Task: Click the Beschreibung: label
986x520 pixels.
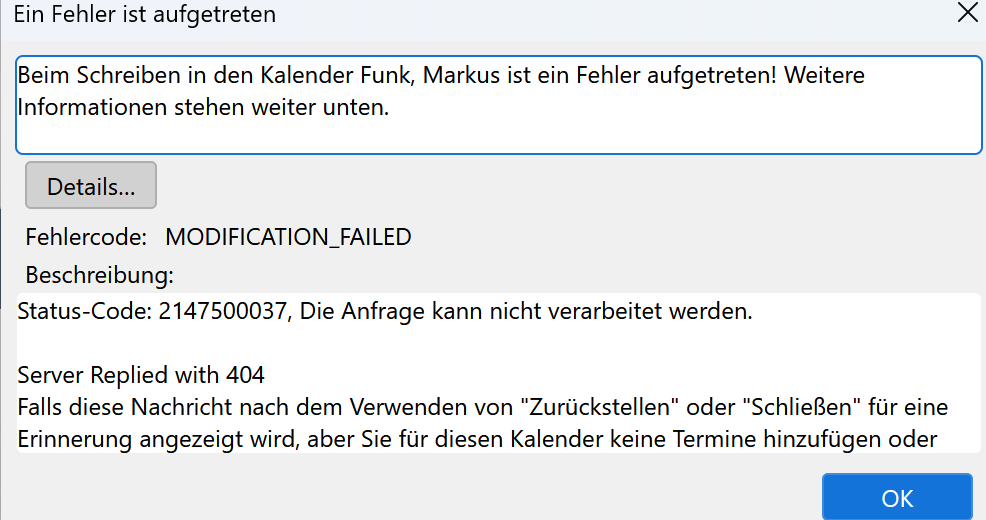Action: coord(99,275)
